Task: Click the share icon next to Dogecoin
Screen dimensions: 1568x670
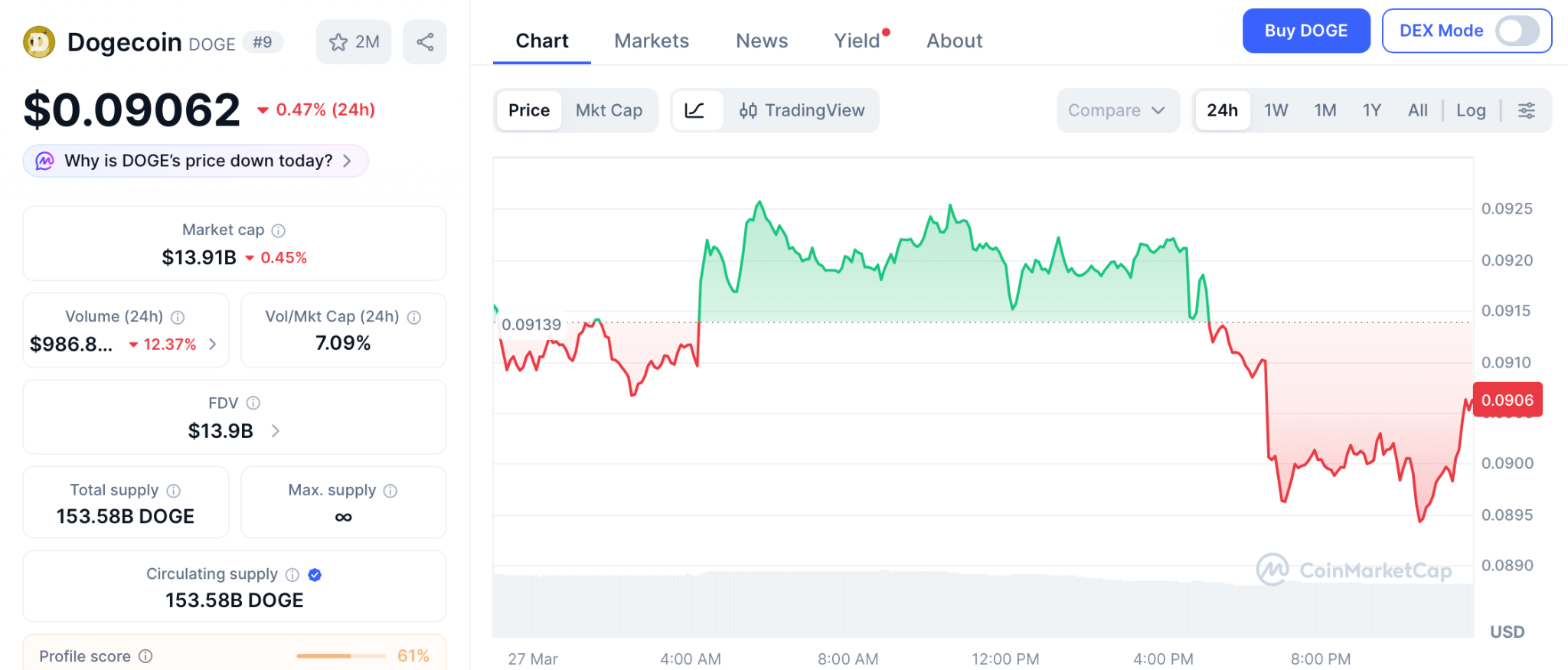Action: click(425, 42)
